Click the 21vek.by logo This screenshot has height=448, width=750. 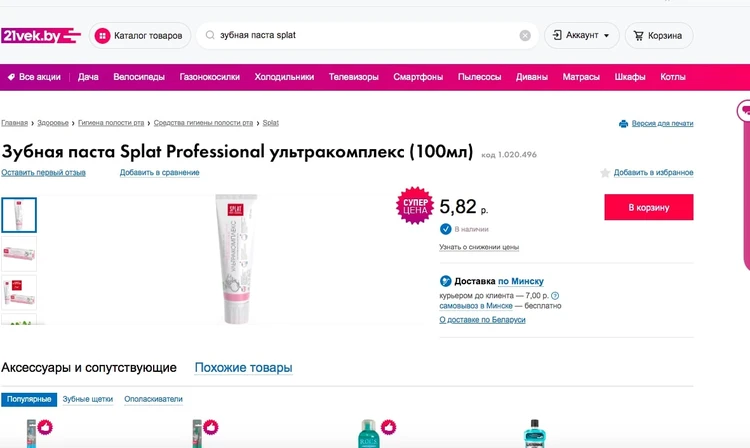pos(41,35)
